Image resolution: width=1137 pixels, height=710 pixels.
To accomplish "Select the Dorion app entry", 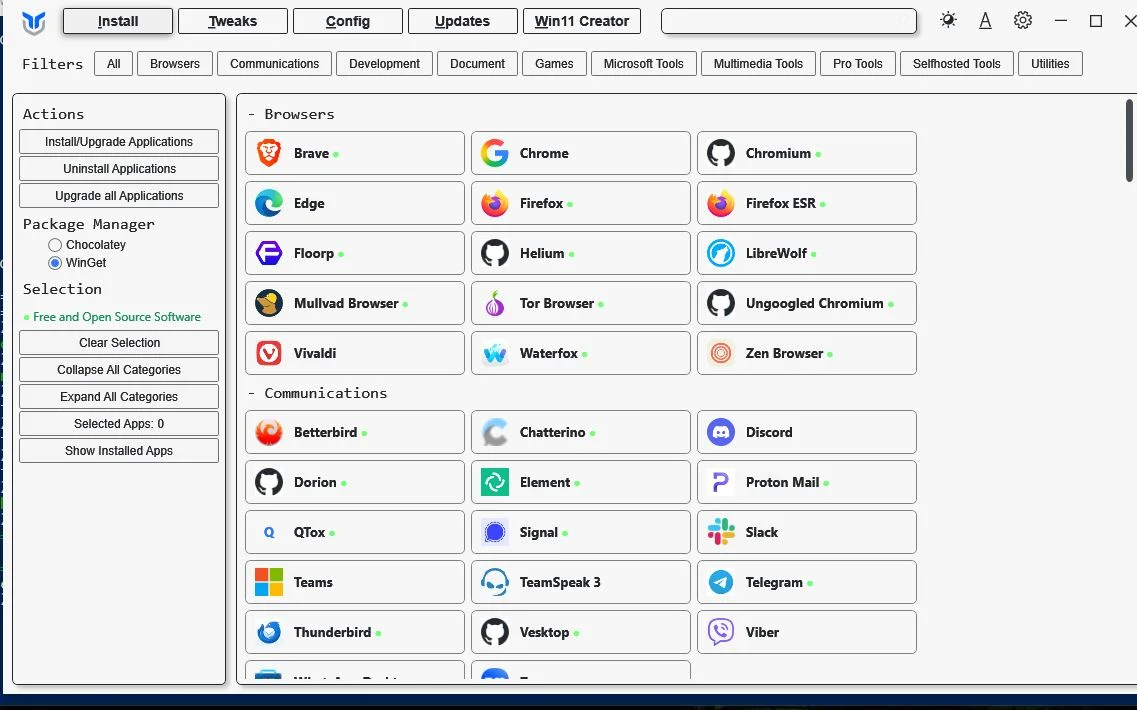I will click(x=355, y=482).
